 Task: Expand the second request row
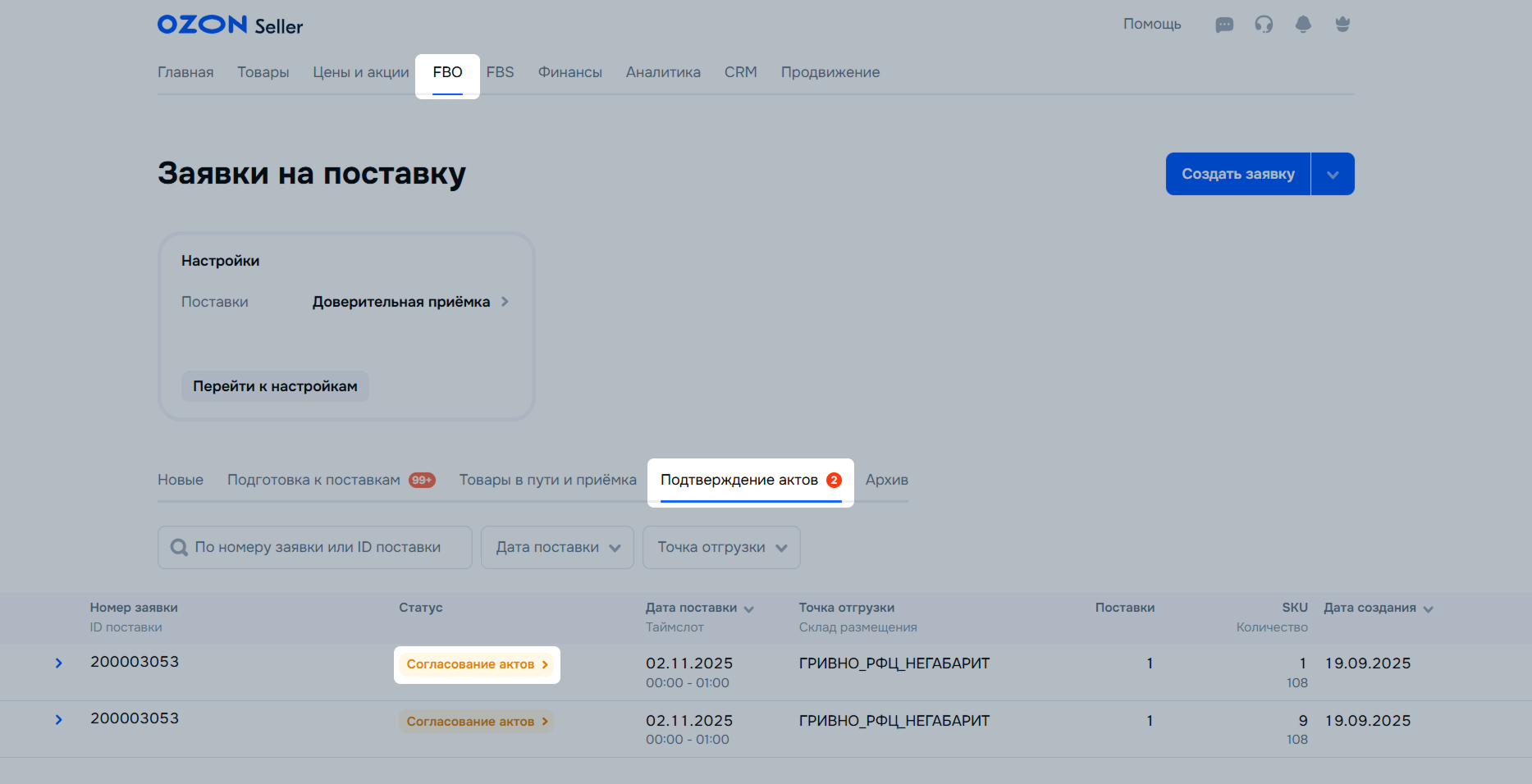(58, 720)
